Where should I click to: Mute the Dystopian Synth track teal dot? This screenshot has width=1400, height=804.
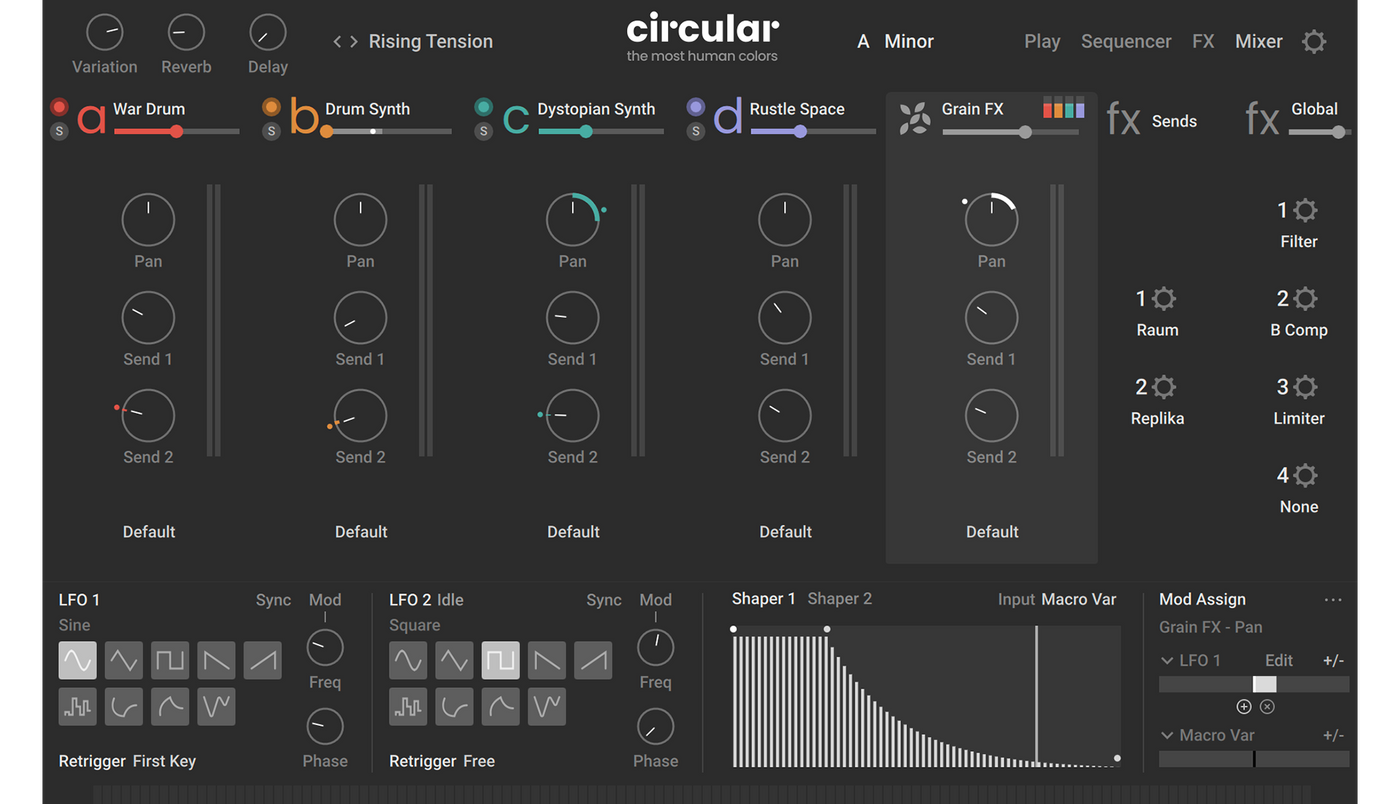tap(483, 107)
